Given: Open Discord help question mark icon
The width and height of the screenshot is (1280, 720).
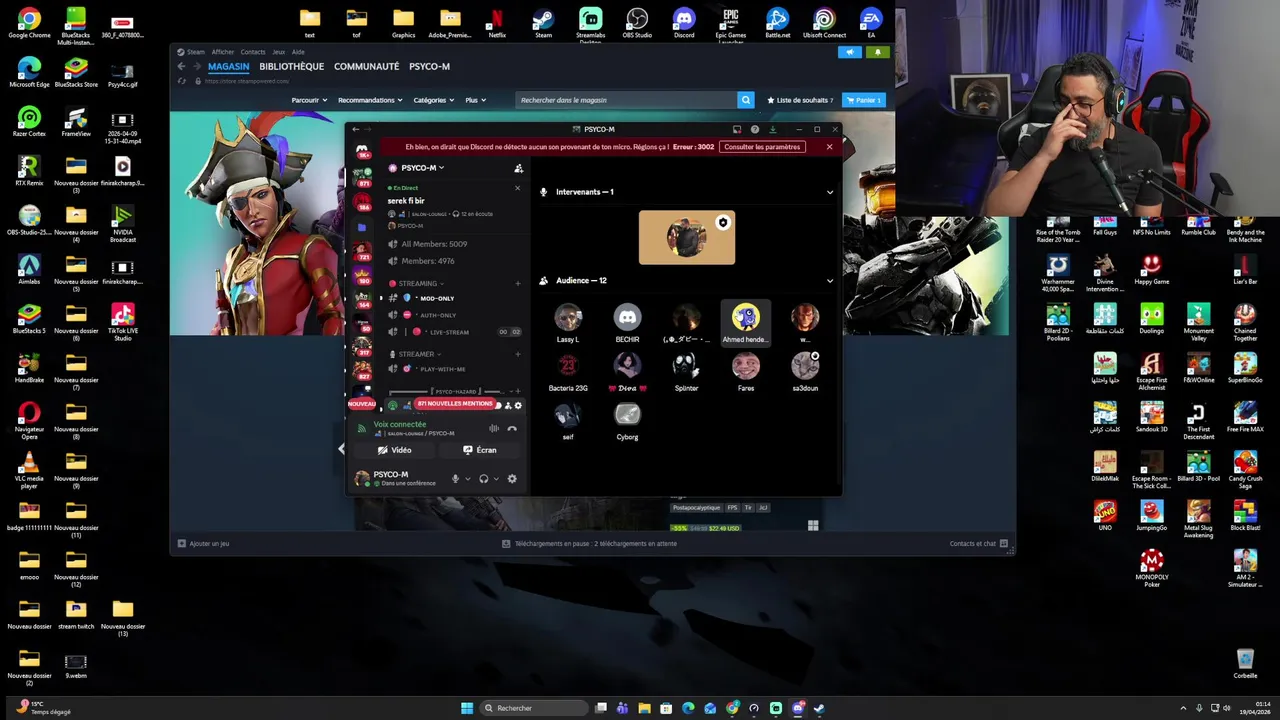Looking at the screenshot, I should 755,129.
